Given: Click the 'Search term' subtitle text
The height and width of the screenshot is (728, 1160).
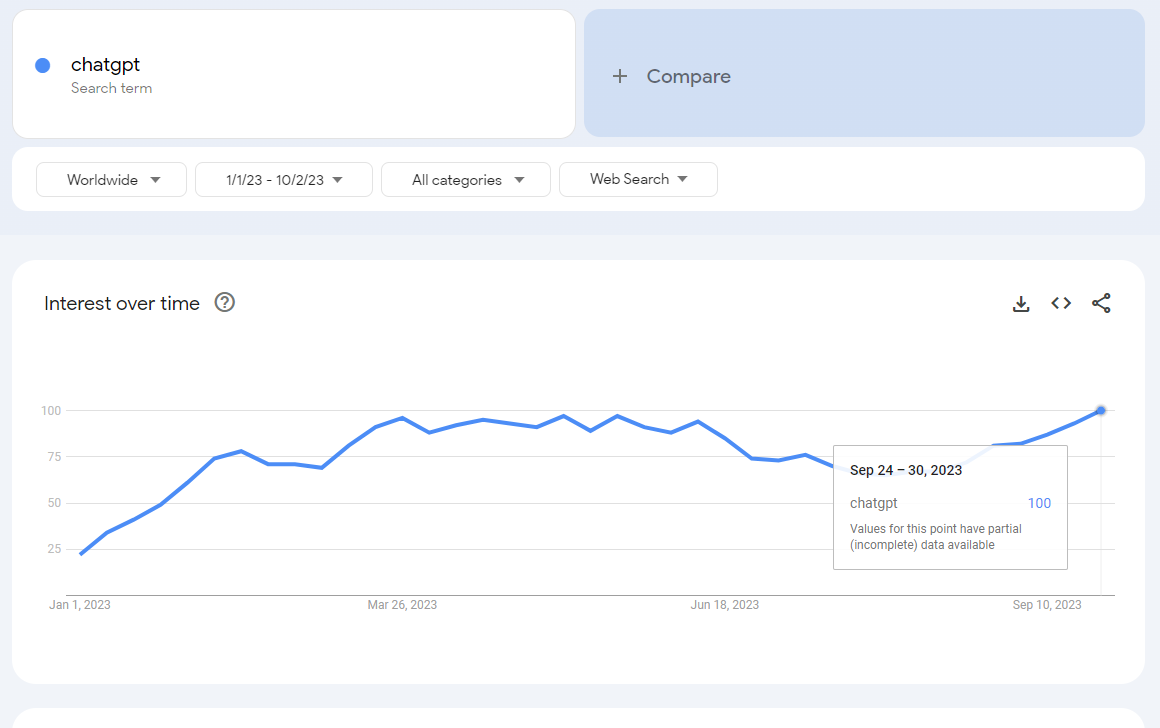Looking at the screenshot, I should click(112, 88).
